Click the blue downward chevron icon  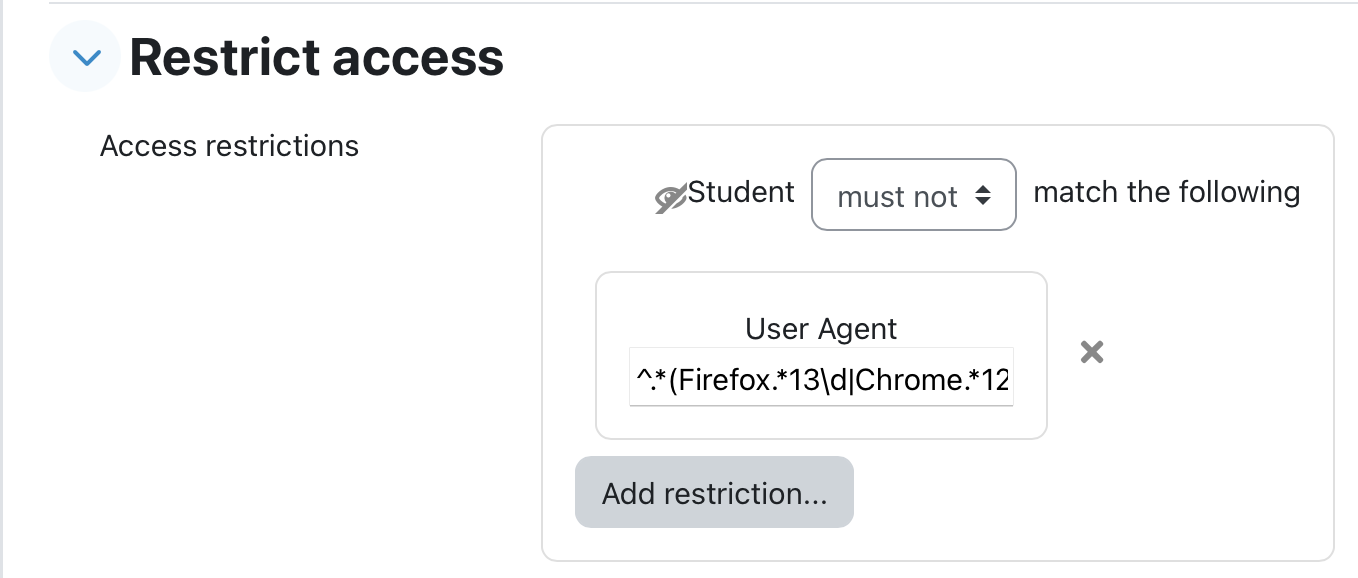[x=86, y=58]
